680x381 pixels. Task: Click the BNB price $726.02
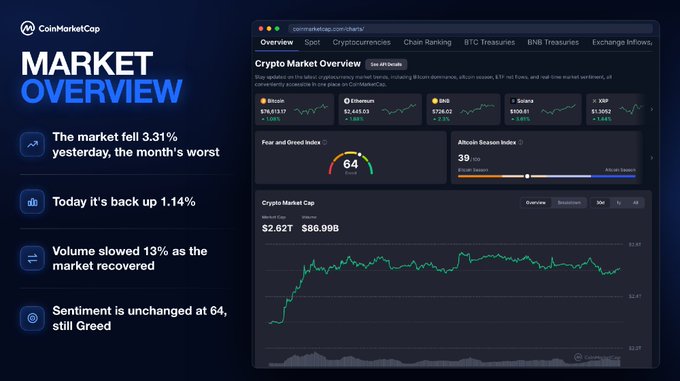click(x=442, y=111)
